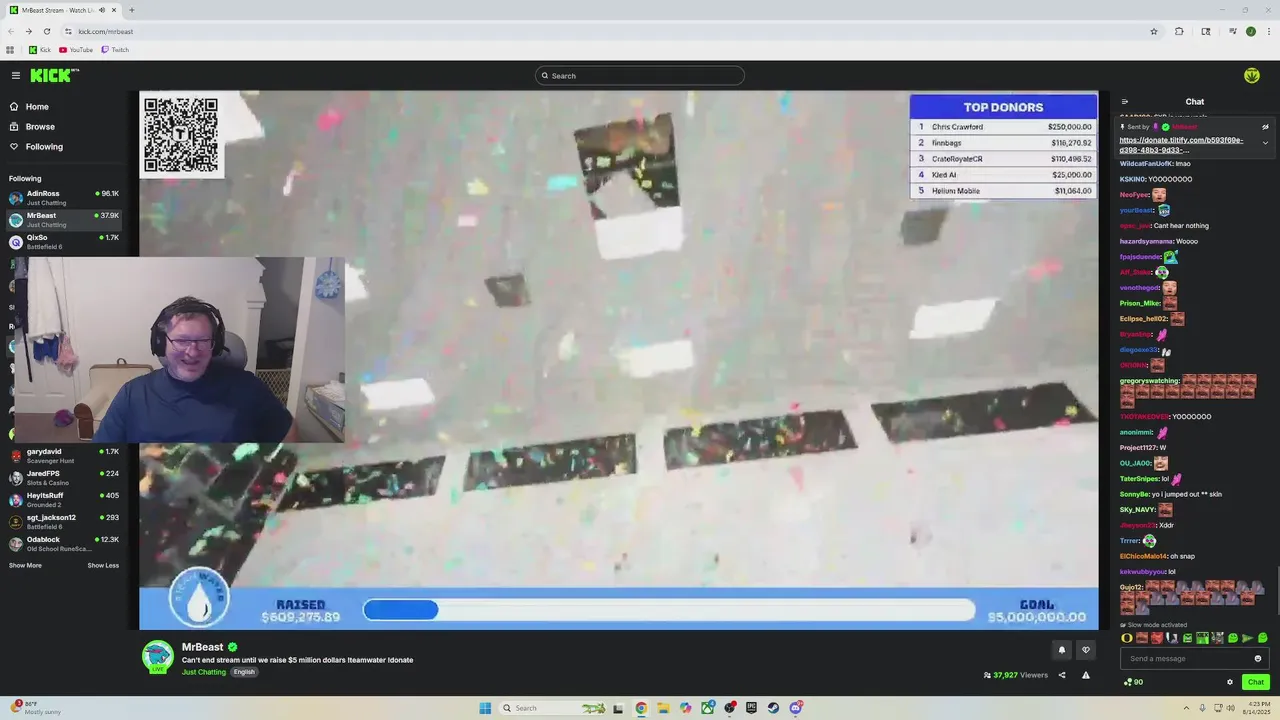Image resolution: width=1280 pixels, height=720 pixels.
Task: Open the pinned donate.tiltify.com link
Action: [1181, 145]
